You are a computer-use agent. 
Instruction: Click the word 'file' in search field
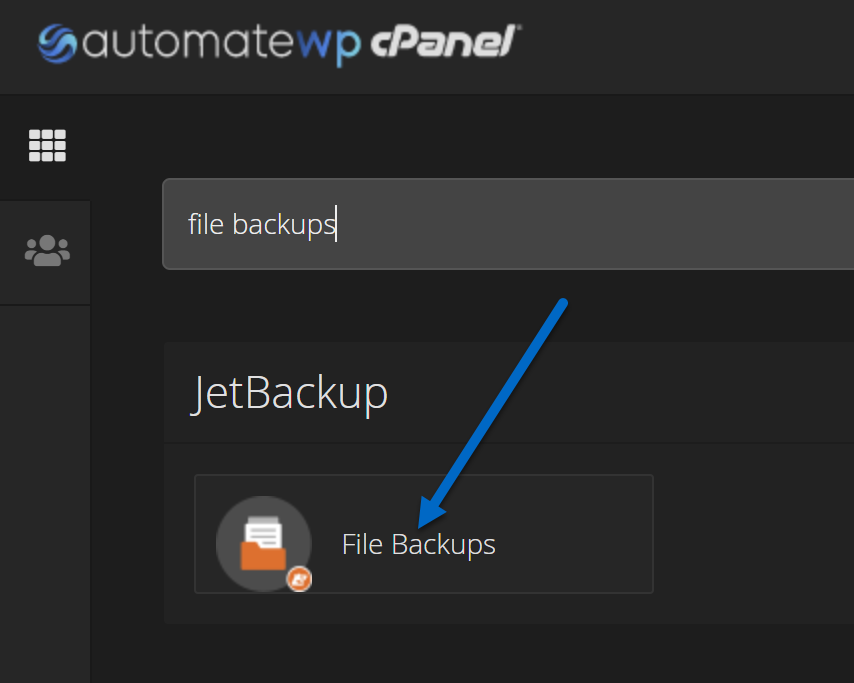(206, 224)
